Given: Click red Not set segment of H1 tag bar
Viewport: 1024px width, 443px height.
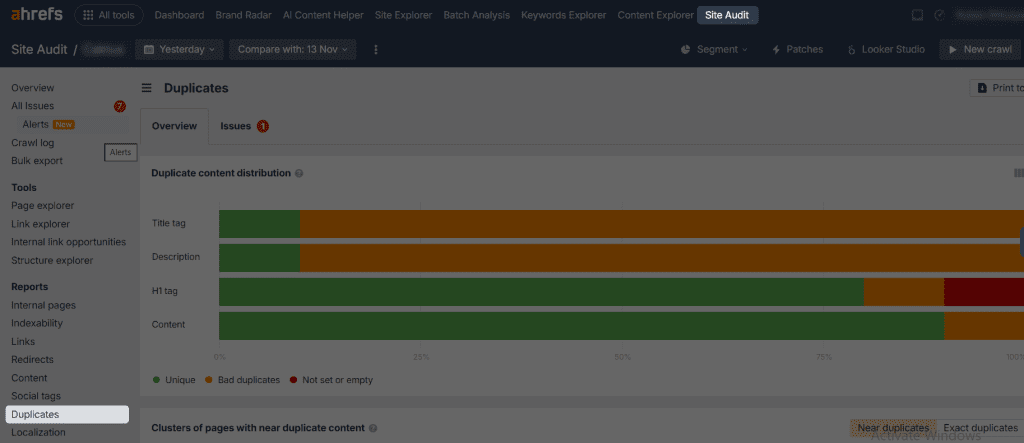Looking at the screenshot, I should [984, 291].
